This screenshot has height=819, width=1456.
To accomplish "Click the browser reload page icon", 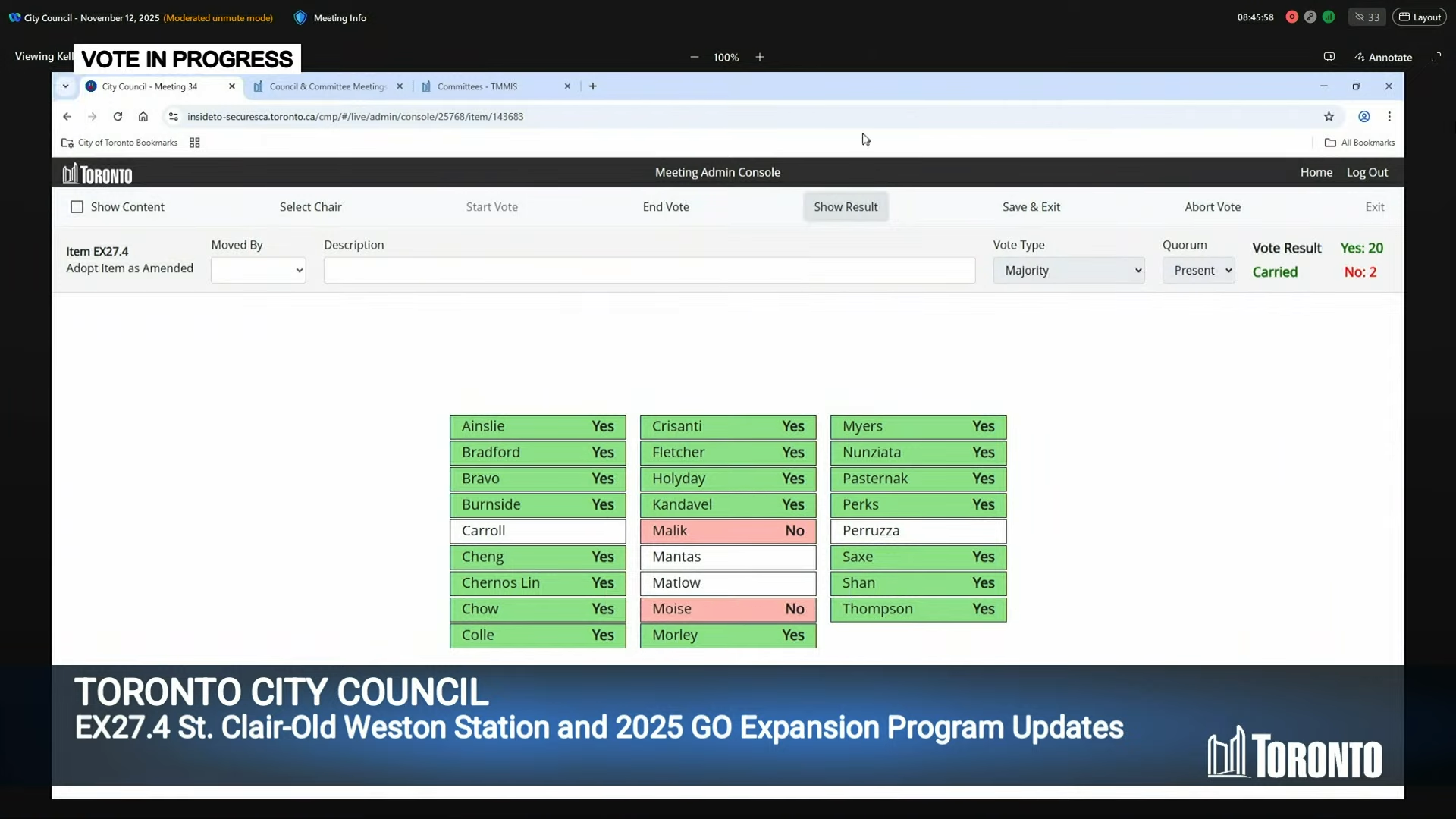I will click(118, 117).
